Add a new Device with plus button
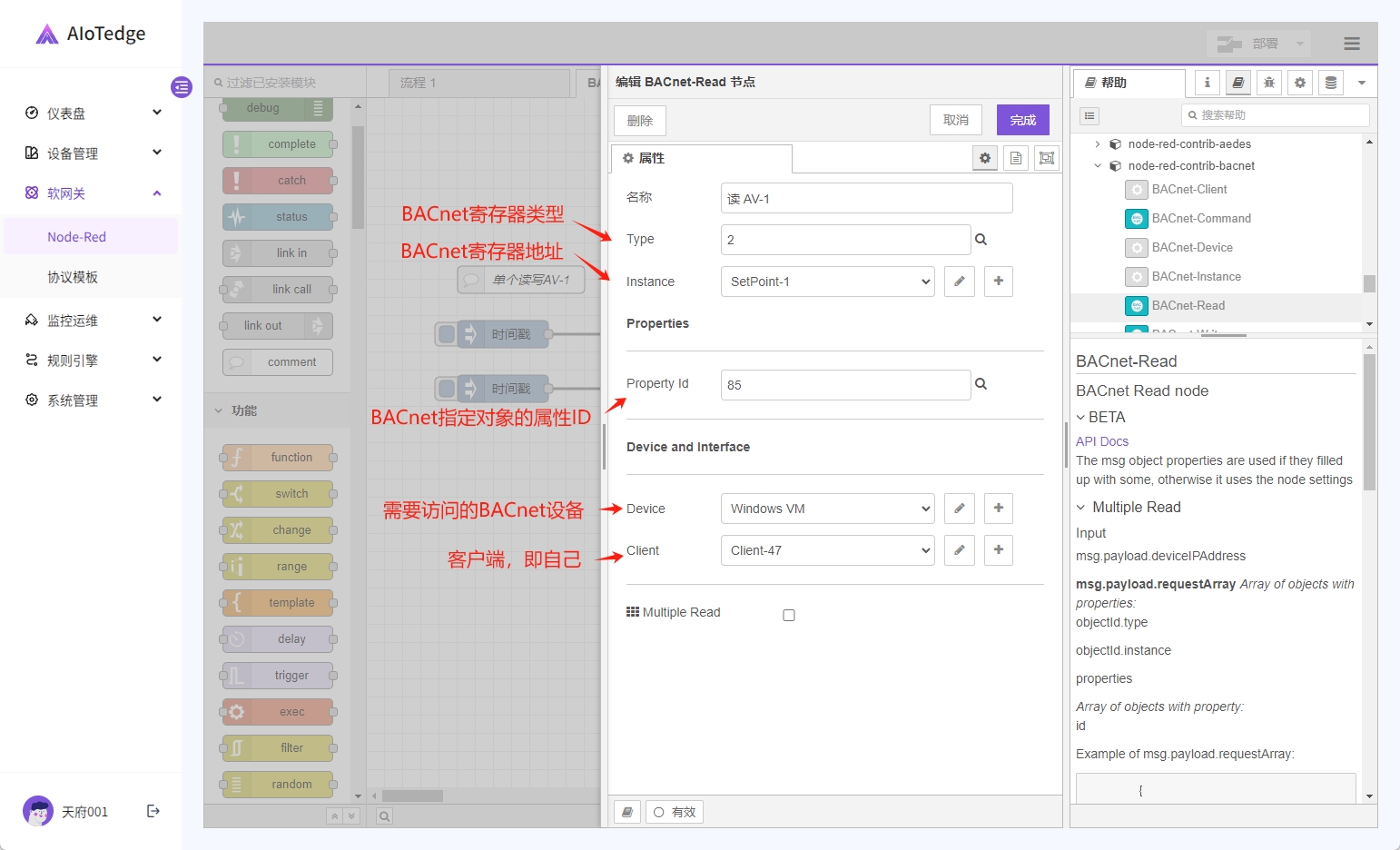 [998, 509]
